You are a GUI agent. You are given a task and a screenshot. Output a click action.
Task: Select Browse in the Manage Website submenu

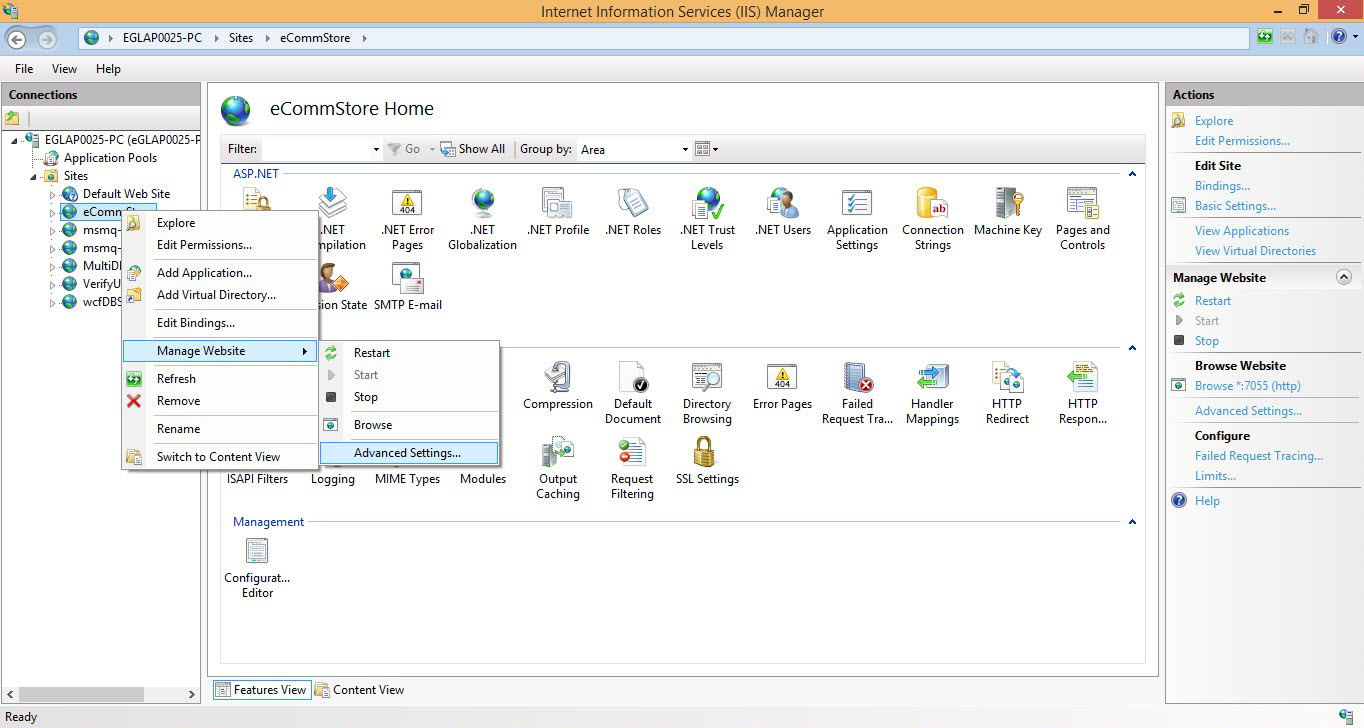pos(409,425)
